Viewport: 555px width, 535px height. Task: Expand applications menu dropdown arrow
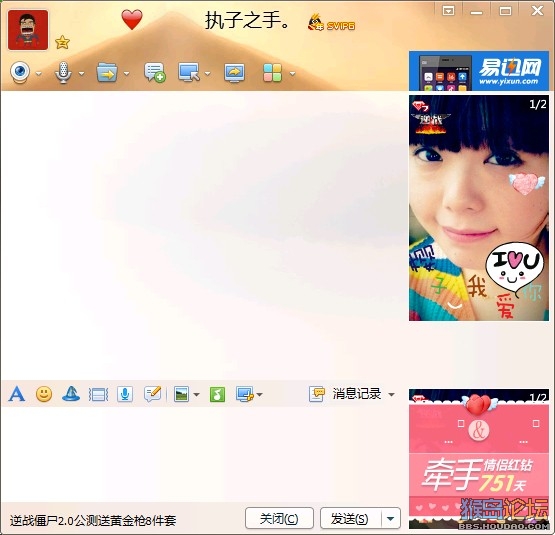[292, 74]
